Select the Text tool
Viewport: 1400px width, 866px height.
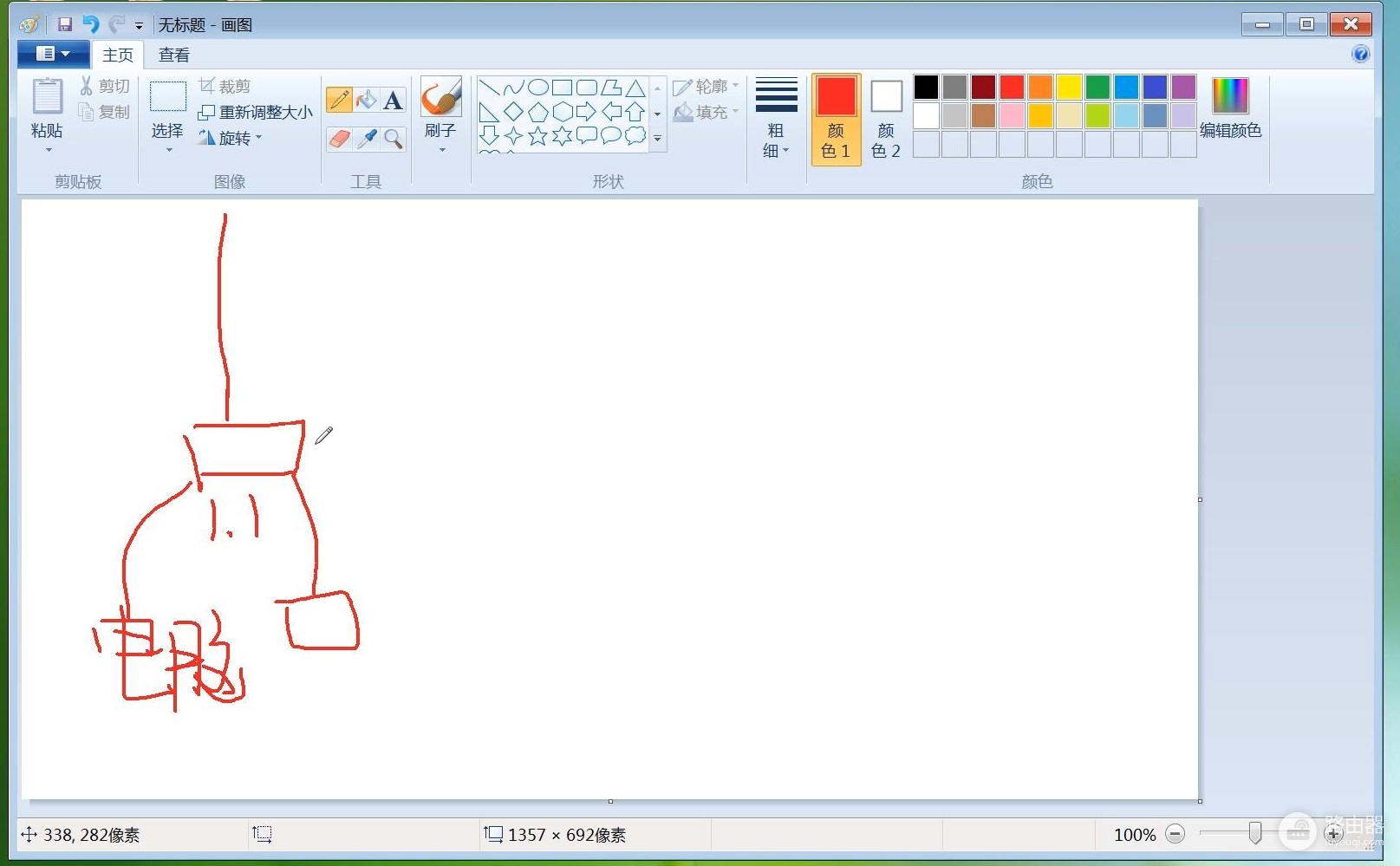point(393,100)
